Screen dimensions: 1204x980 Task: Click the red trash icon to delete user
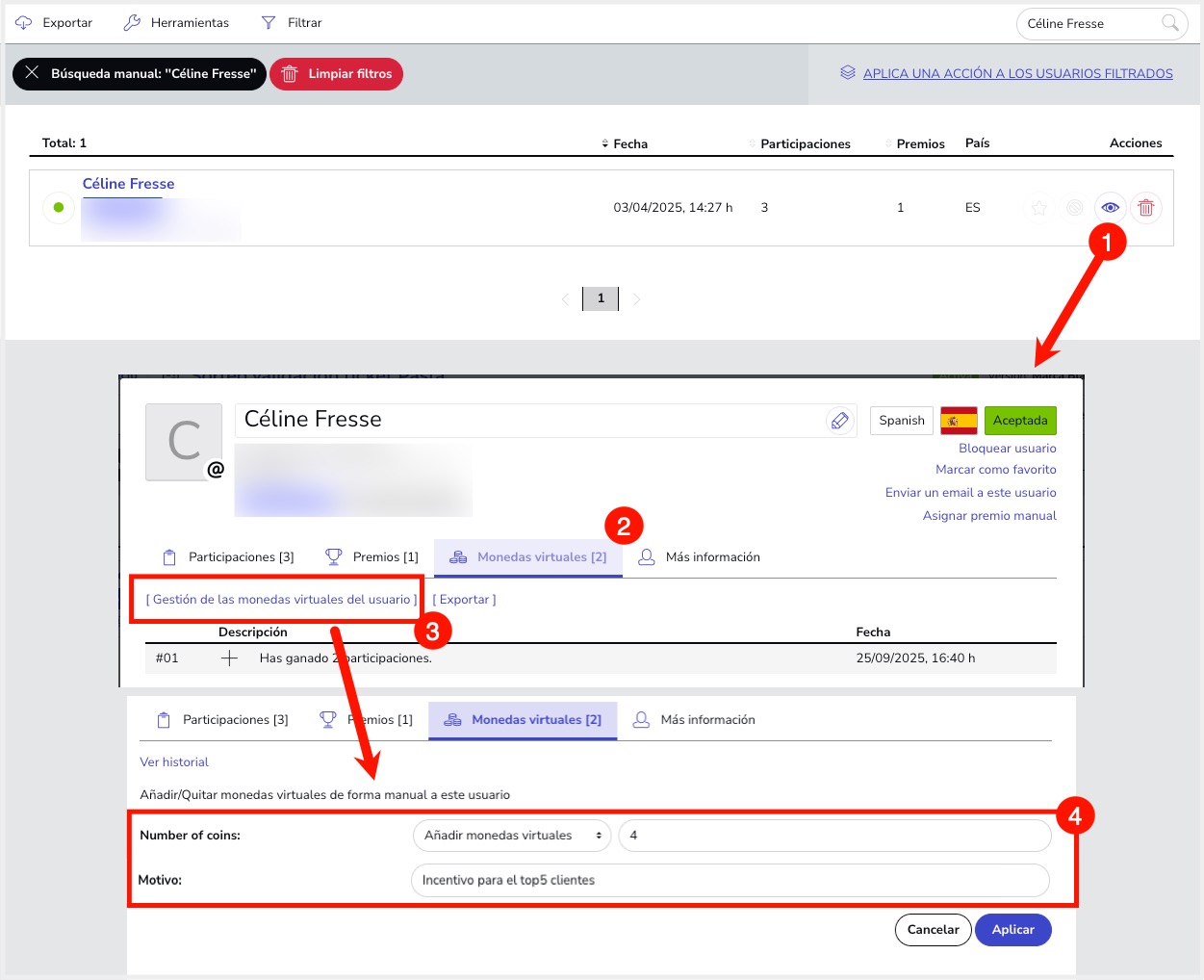pos(1145,208)
